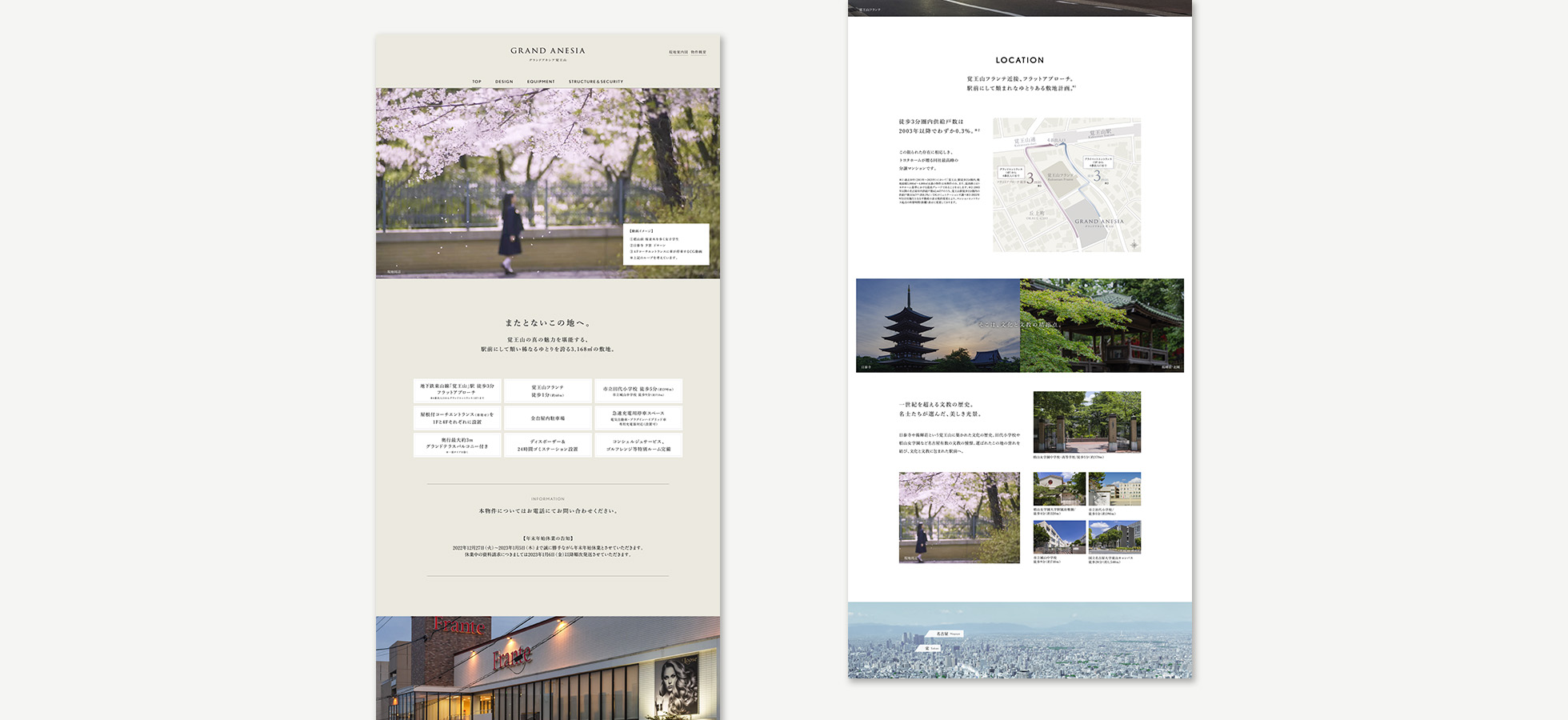Click the school gate photo thumbnail
This screenshot has height=720, width=1568.
click(1087, 422)
